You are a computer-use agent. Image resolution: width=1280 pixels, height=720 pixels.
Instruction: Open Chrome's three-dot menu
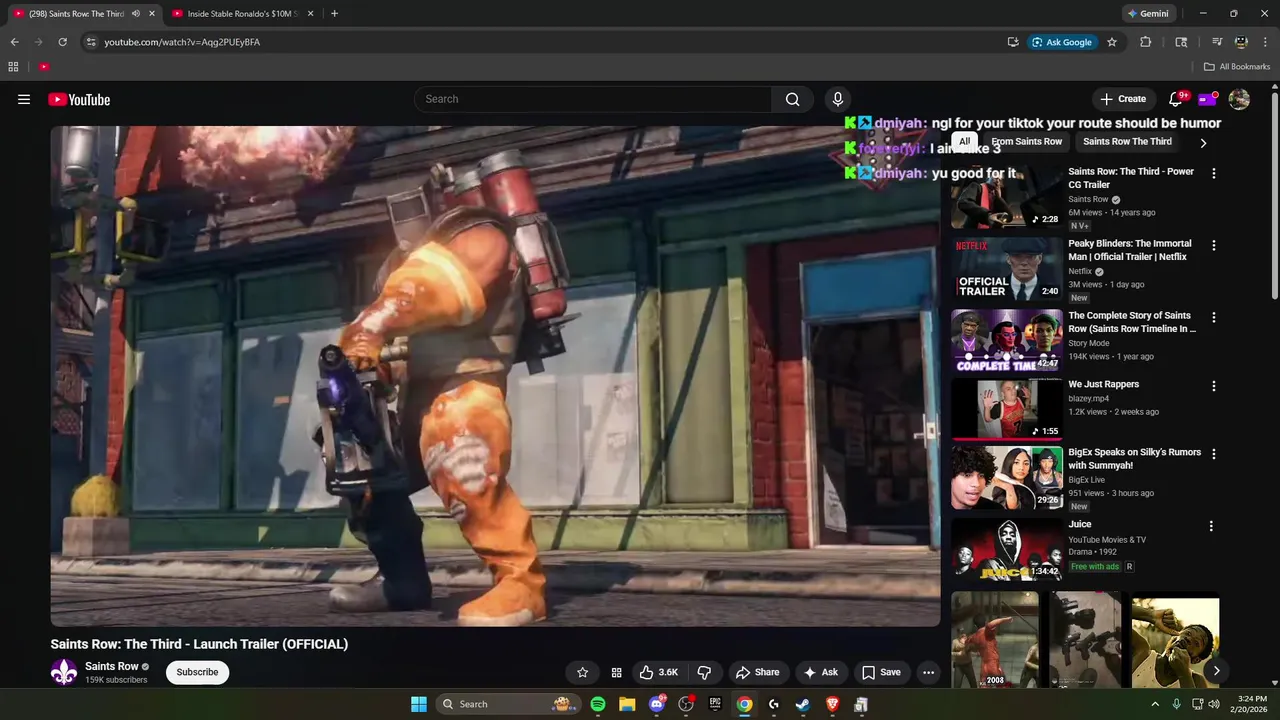[1264, 42]
